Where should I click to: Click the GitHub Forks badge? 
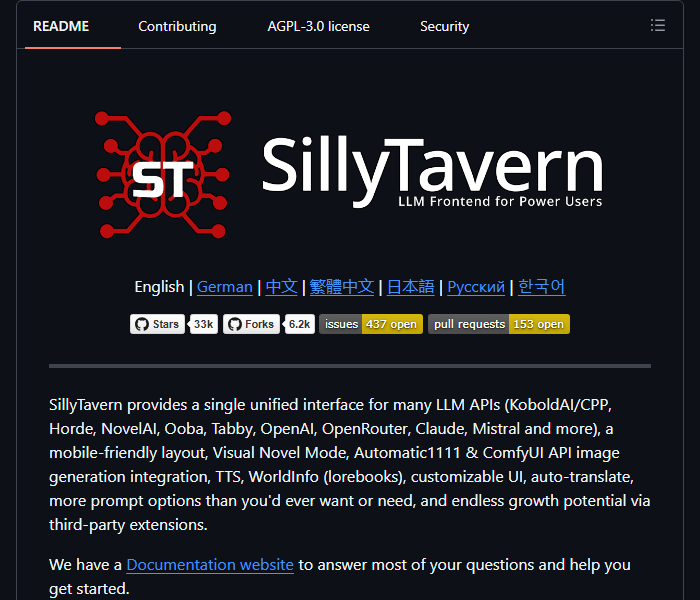(251, 324)
